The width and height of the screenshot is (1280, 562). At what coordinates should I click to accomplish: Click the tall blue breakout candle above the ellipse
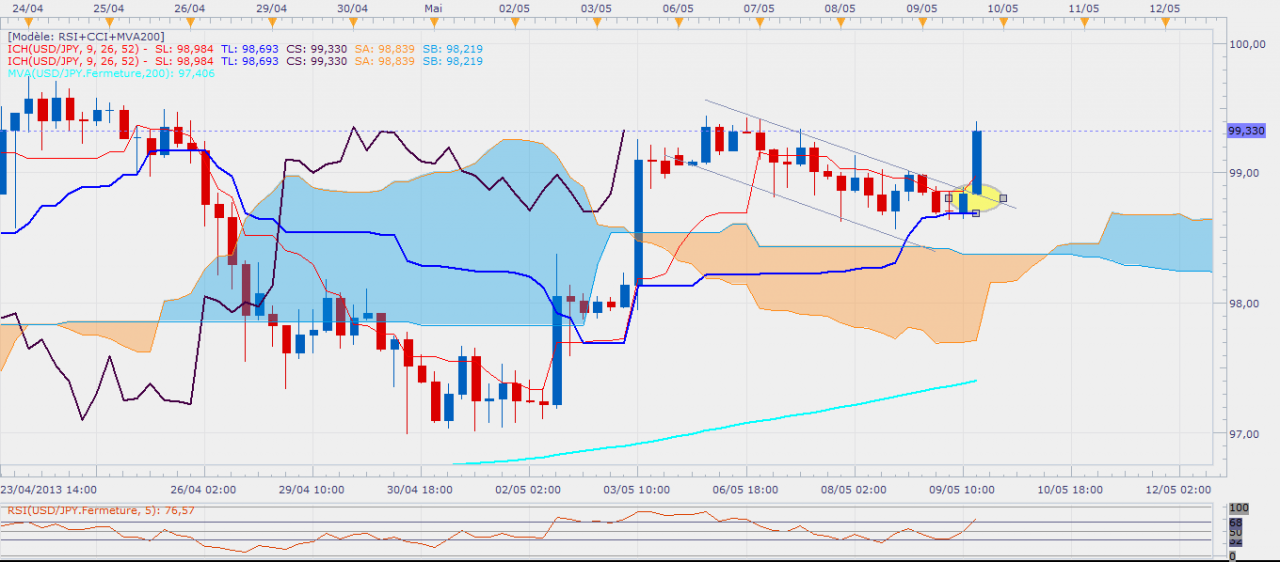(x=977, y=158)
